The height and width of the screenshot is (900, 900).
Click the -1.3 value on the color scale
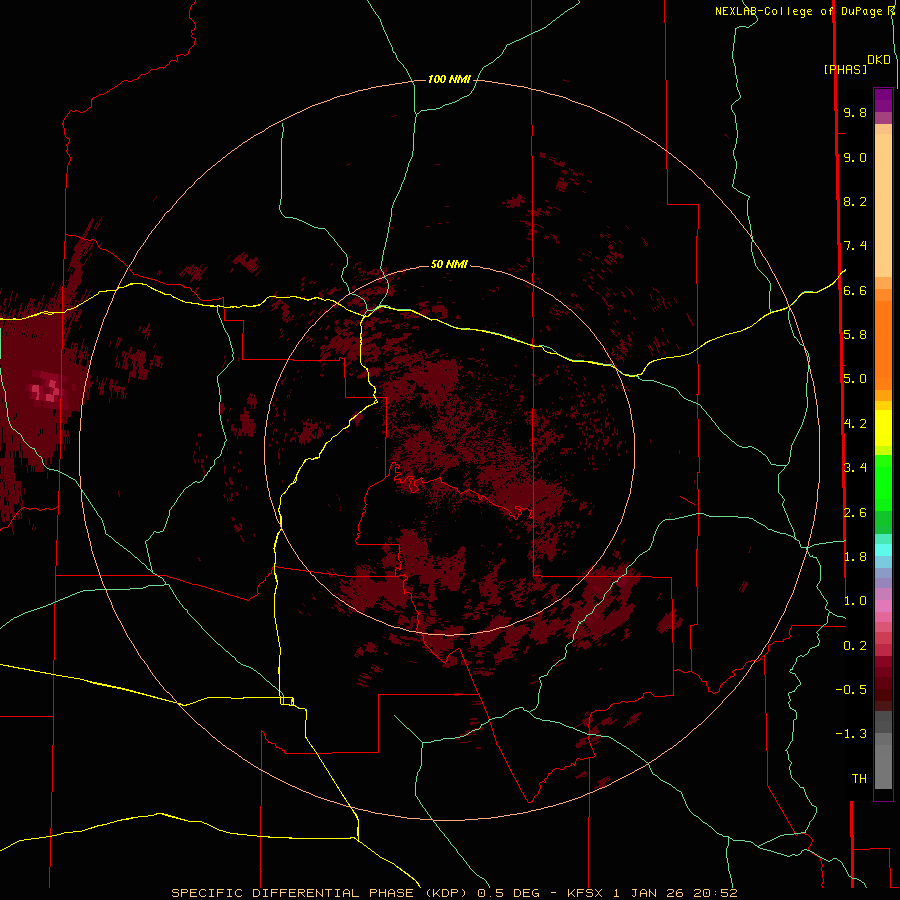tap(851, 734)
